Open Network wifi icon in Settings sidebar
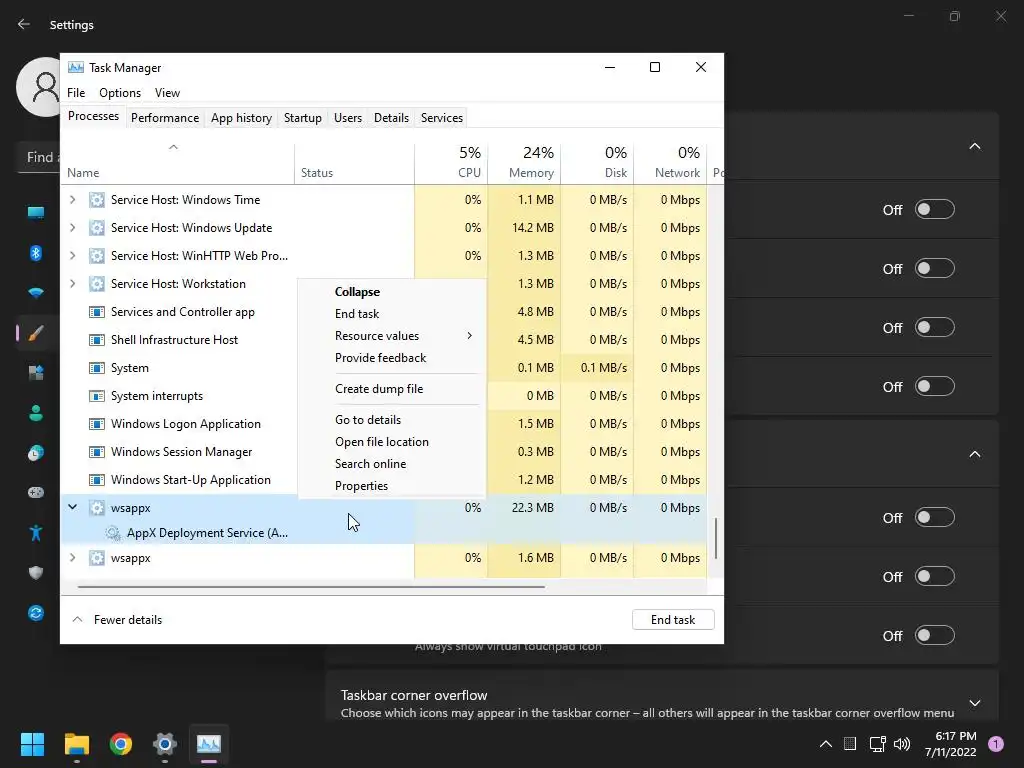The width and height of the screenshot is (1024, 768). point(36,293)
